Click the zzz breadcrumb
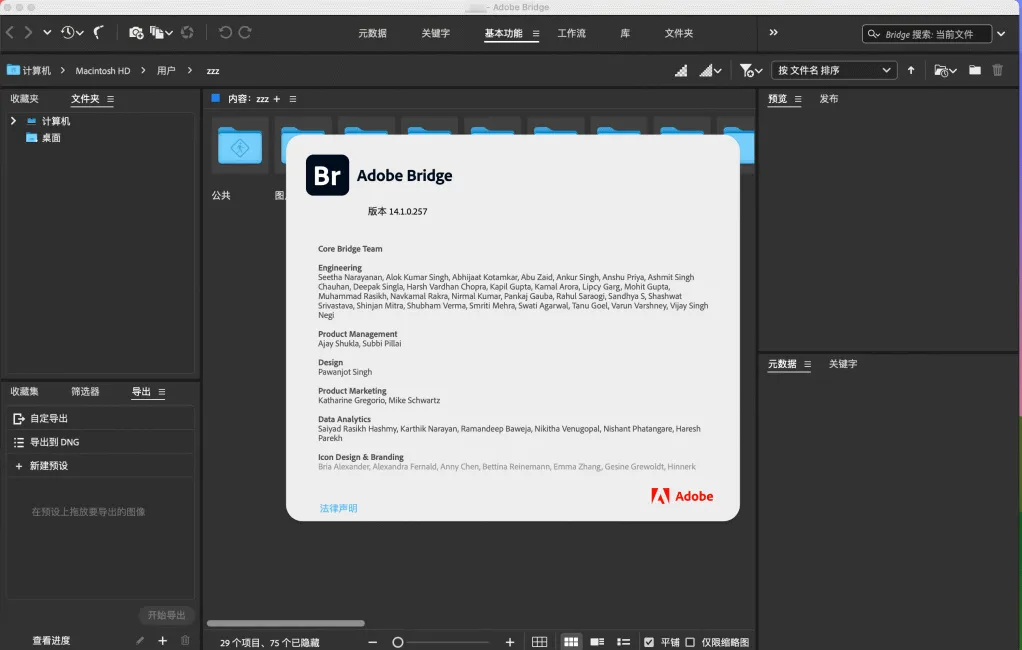 click(x=213, y=70)
